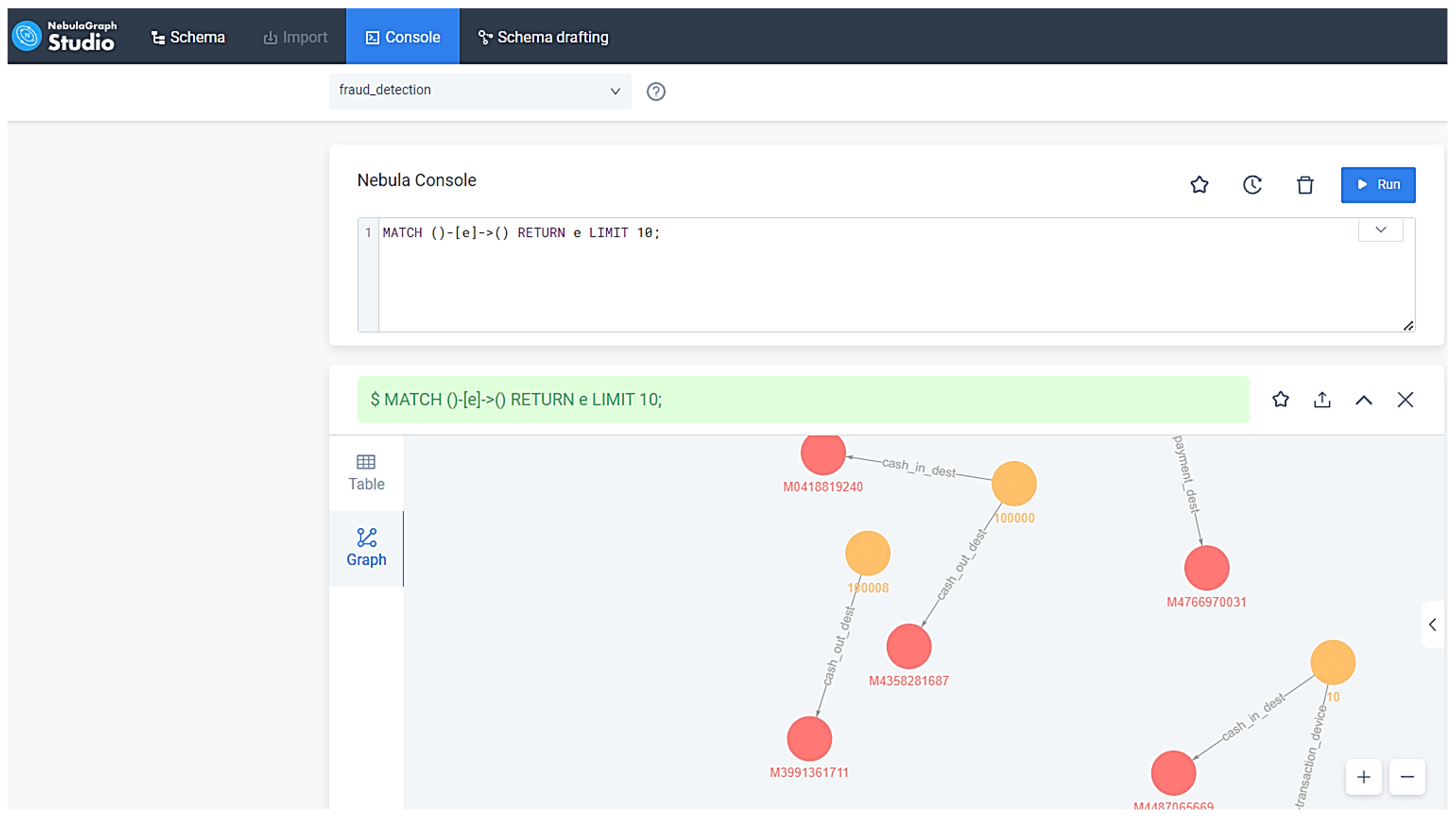The image size is (1456, 819).
Task: Save the result query with the star icon
Action: (x=1280, y=400)
